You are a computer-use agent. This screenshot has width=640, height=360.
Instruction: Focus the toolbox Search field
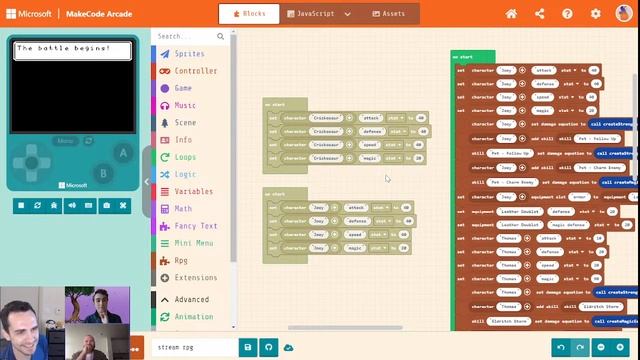[x=186, y=36]
